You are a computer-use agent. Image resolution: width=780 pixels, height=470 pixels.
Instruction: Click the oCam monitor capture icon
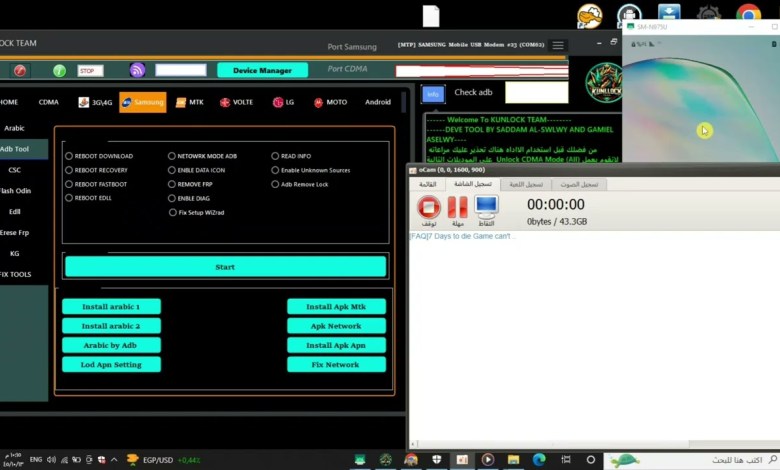486,207
